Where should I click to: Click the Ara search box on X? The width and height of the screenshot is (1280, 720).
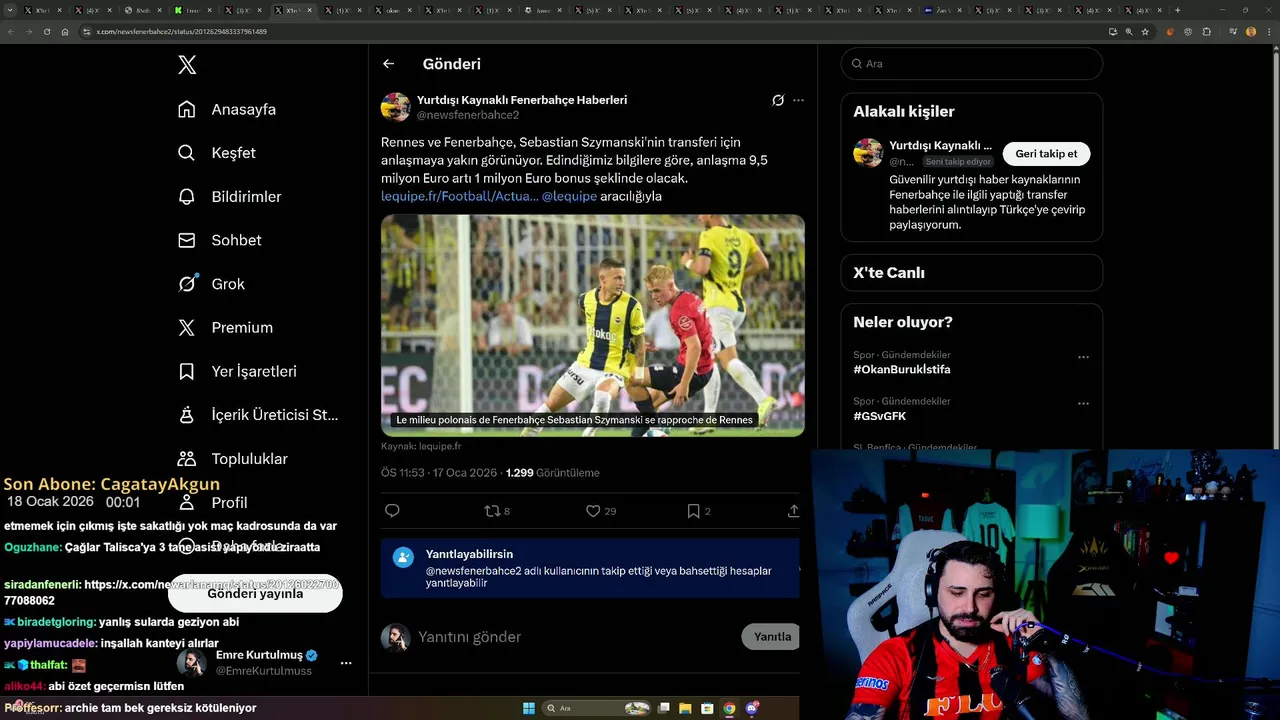point(971,64)
